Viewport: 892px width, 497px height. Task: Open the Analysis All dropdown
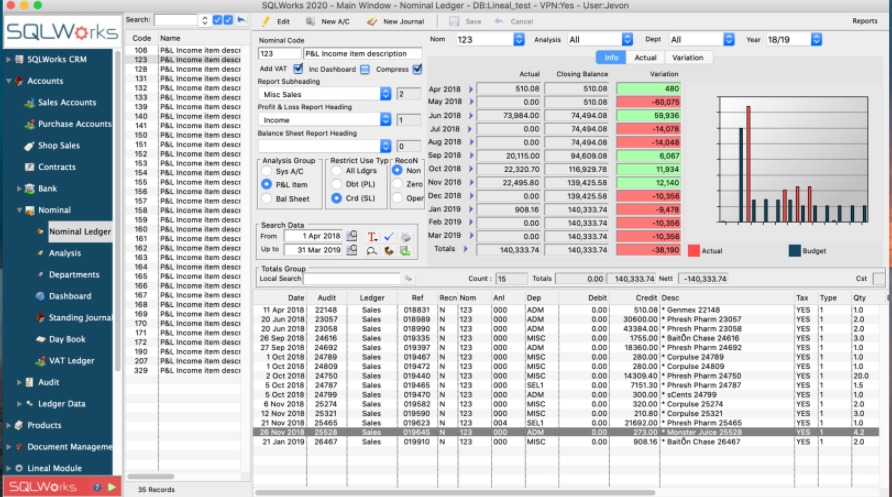(x=627, y=39)
